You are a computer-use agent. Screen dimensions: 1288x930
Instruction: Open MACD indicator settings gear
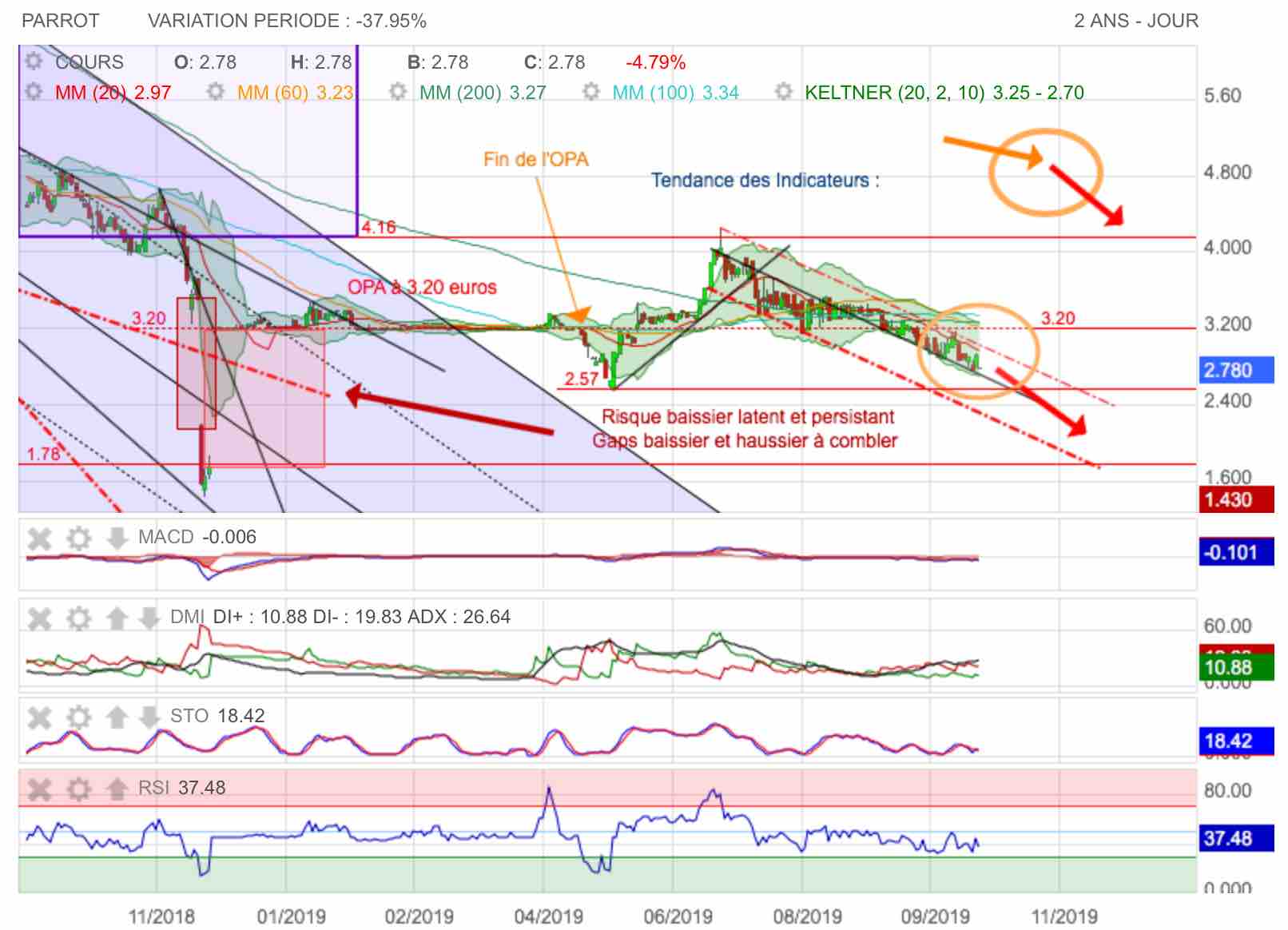78,538
